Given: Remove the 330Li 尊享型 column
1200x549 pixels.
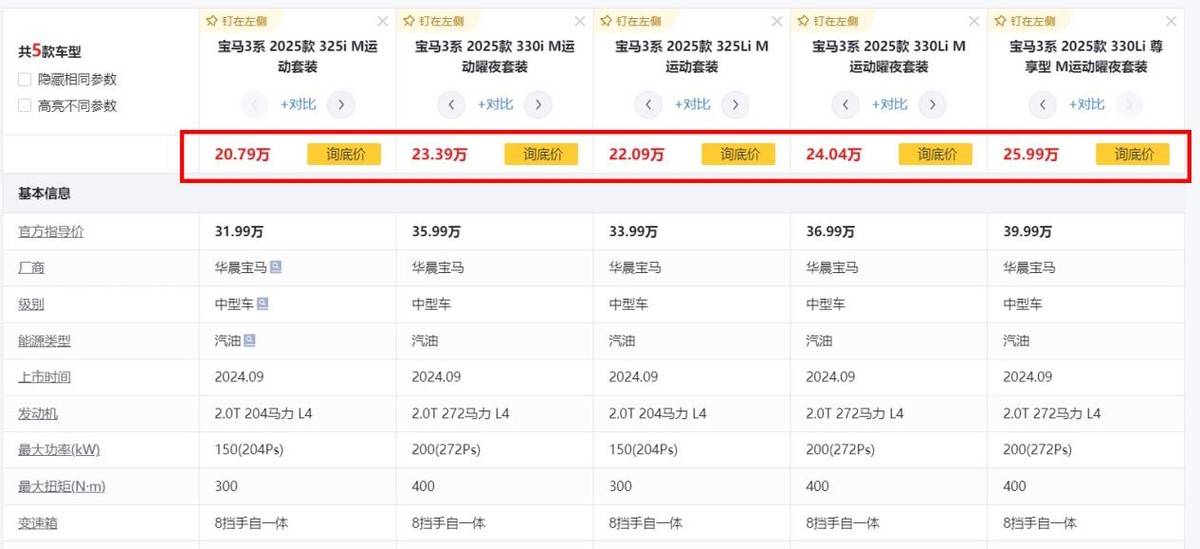Looking at the screenshot, I should [1172, 21].
